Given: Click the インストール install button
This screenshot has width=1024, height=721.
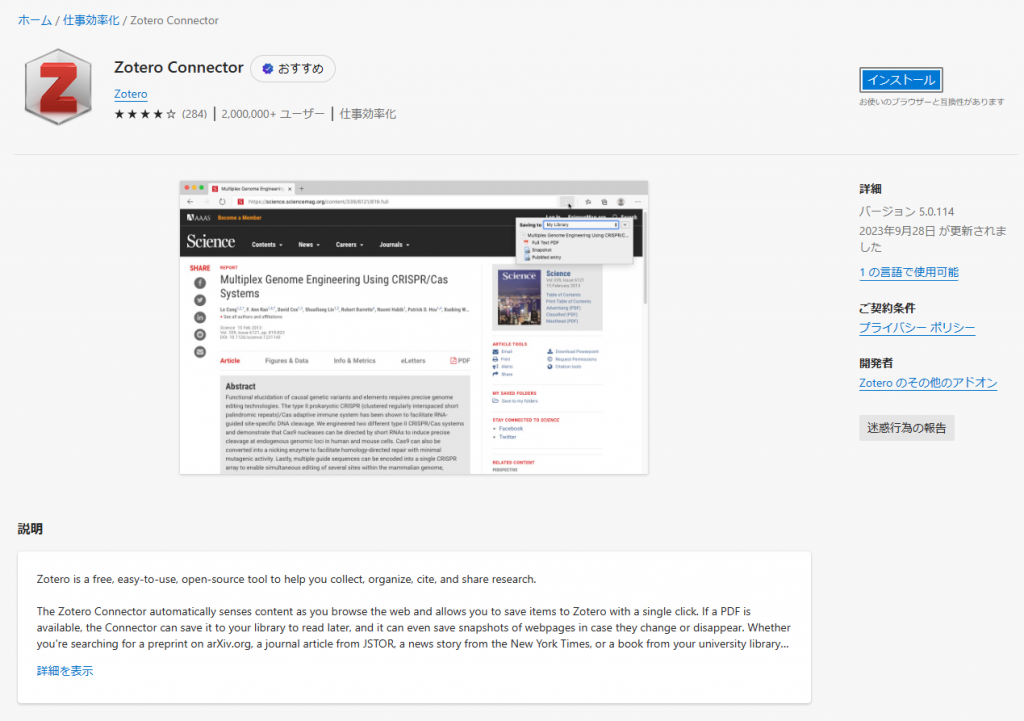Looking at the screenshot, I should click(901, 80).
